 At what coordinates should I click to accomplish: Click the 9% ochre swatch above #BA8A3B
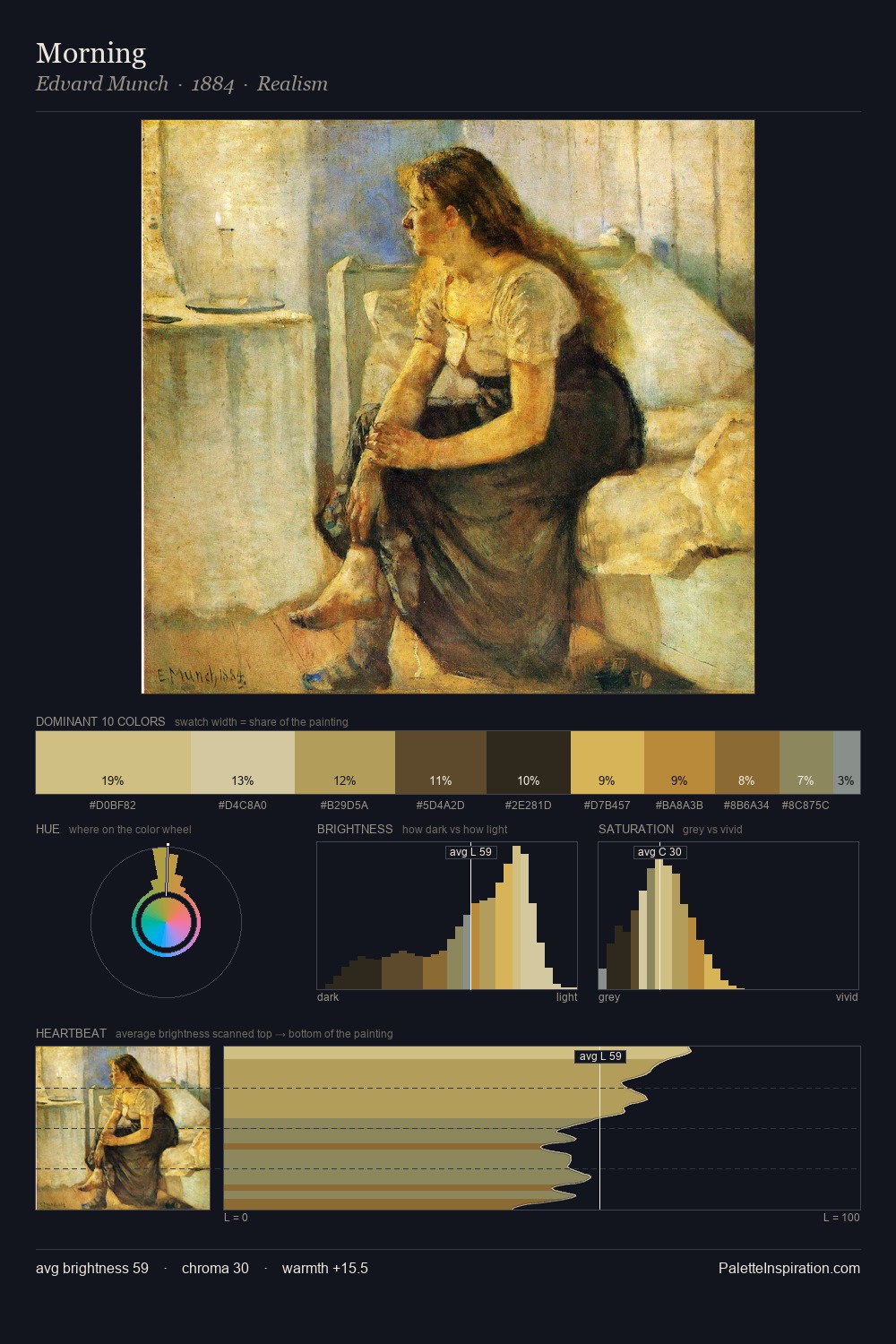coord(679,762)
